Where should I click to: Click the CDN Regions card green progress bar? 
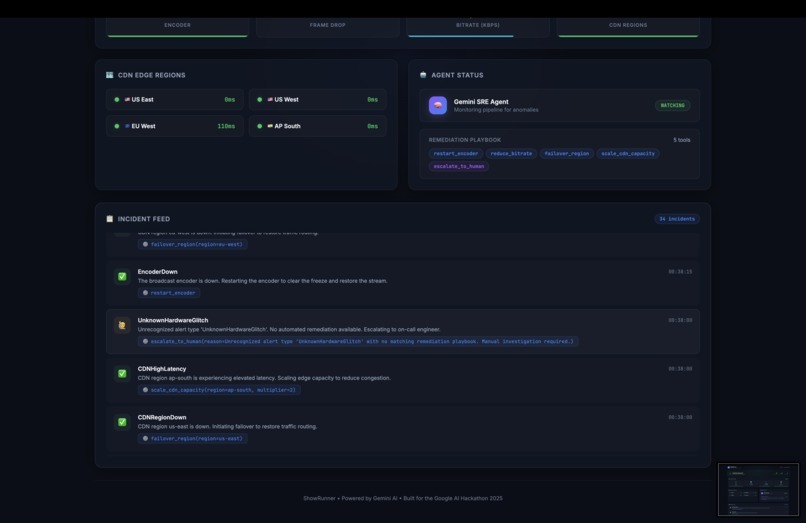pos(628,36)
